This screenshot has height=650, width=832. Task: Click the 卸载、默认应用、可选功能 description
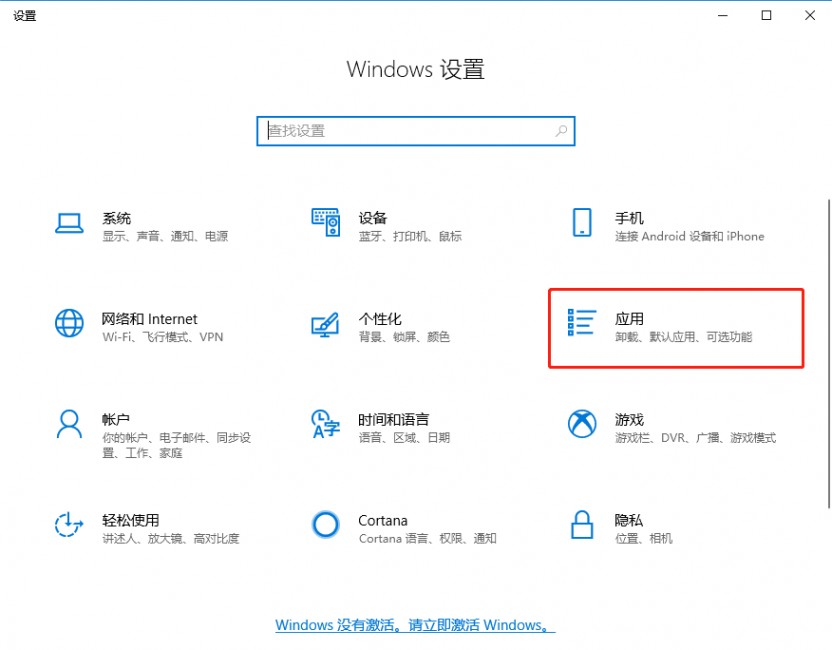(x=683, y=337)
